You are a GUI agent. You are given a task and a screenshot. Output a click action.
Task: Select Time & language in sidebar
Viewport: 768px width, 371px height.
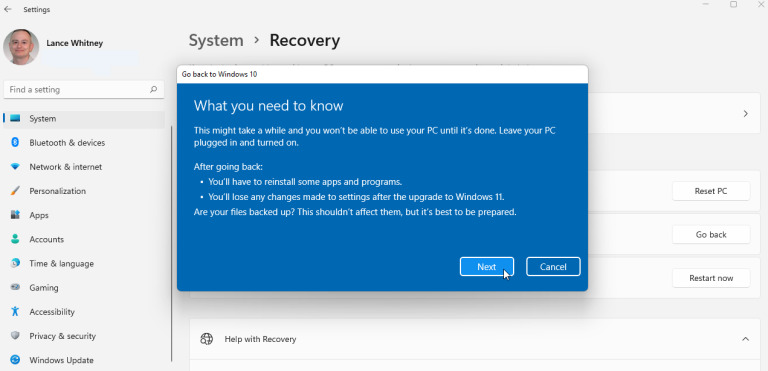(84, 263)
